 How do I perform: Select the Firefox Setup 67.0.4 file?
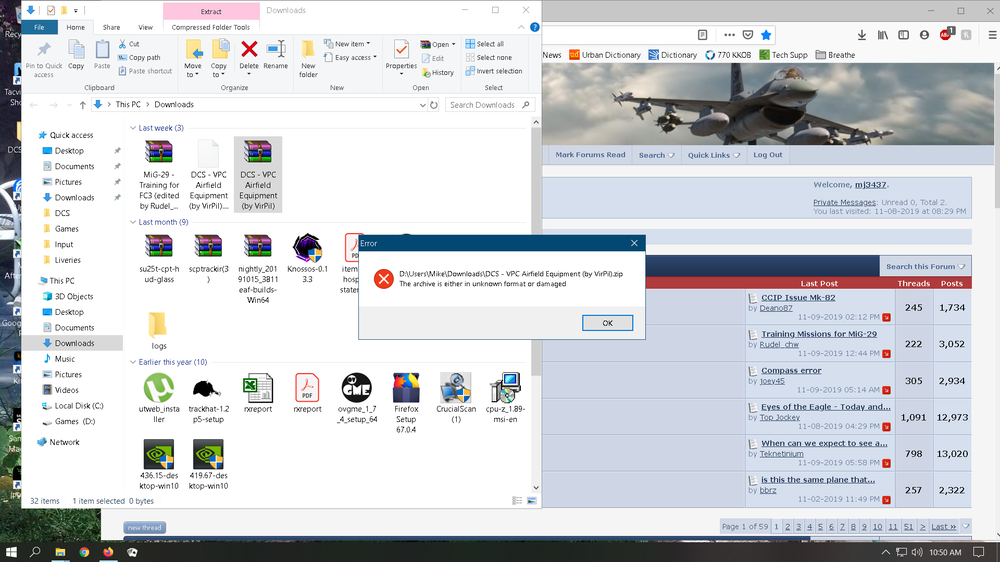406,403
